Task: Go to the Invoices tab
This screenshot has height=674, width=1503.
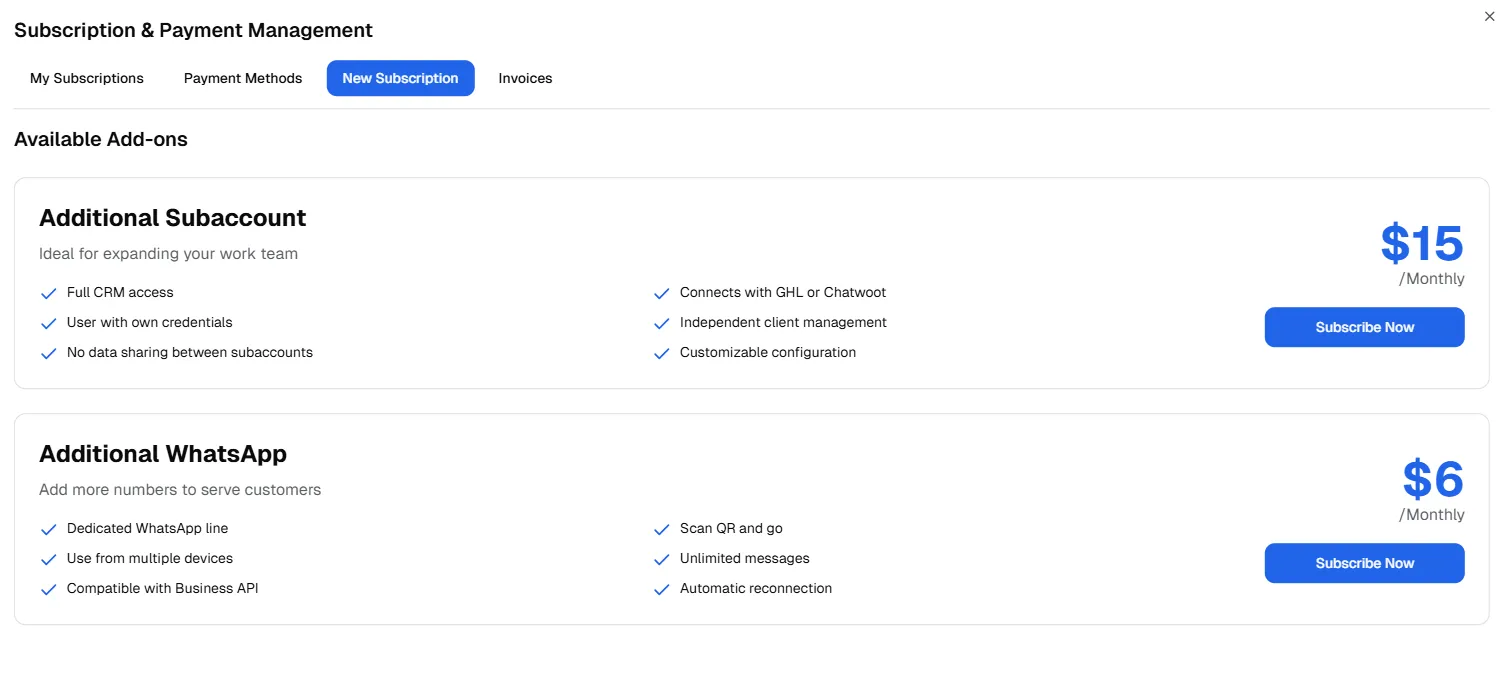Action: [525, 78]
